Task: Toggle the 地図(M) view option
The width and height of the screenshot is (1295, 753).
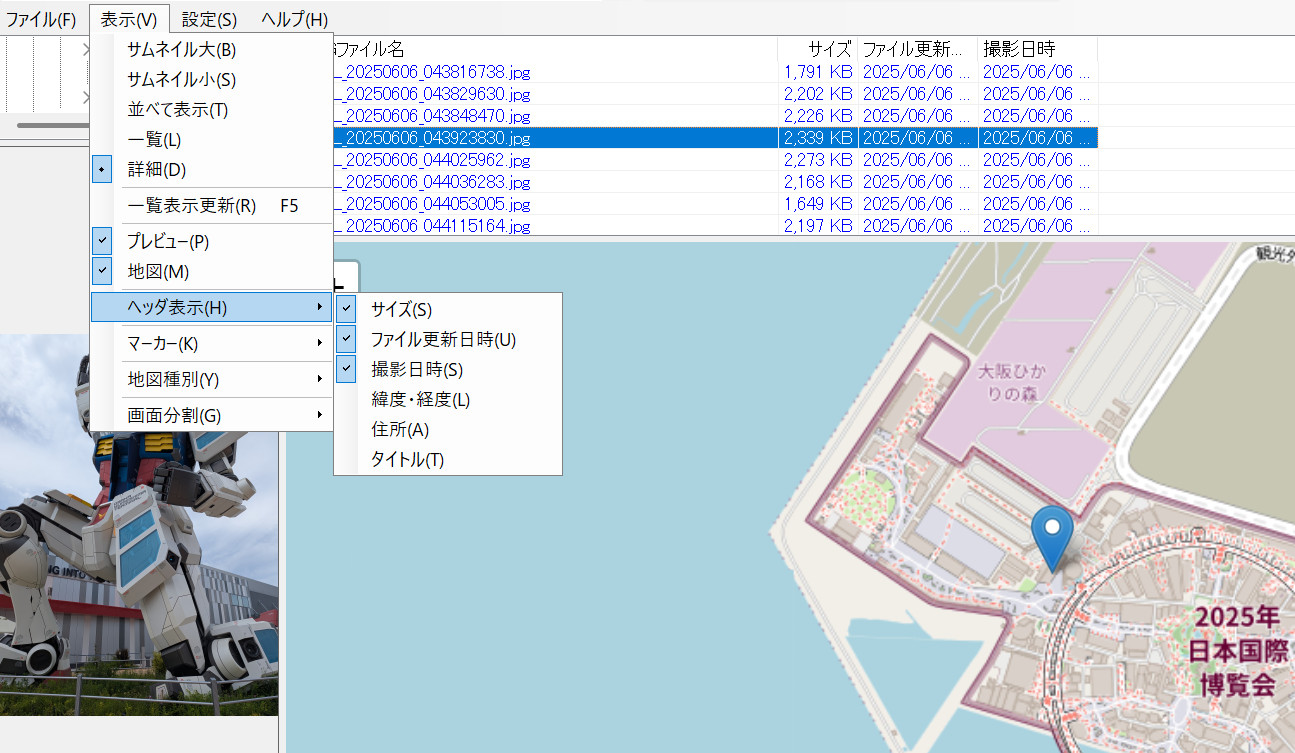Action: 158,271
